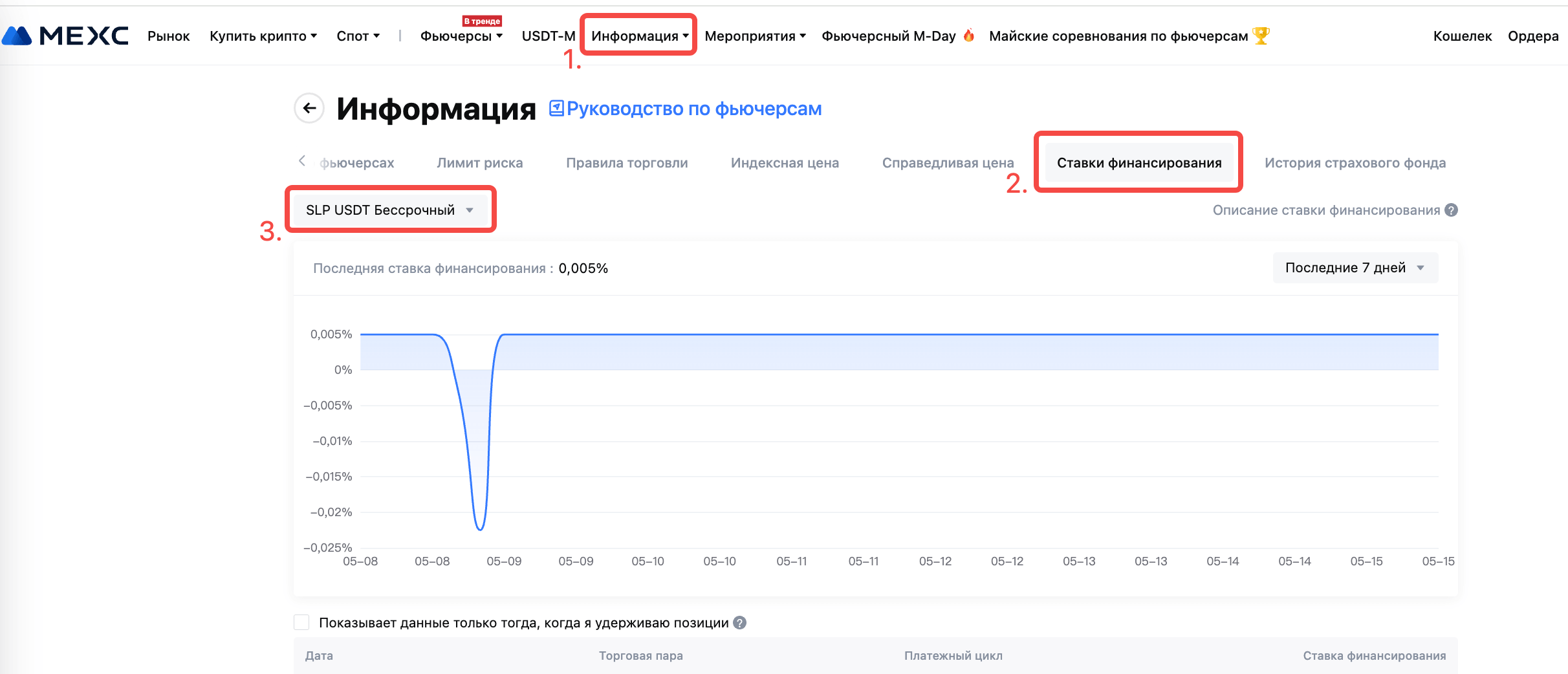
Task: Open the Рынок menu item
Action: tap(168, 36)
